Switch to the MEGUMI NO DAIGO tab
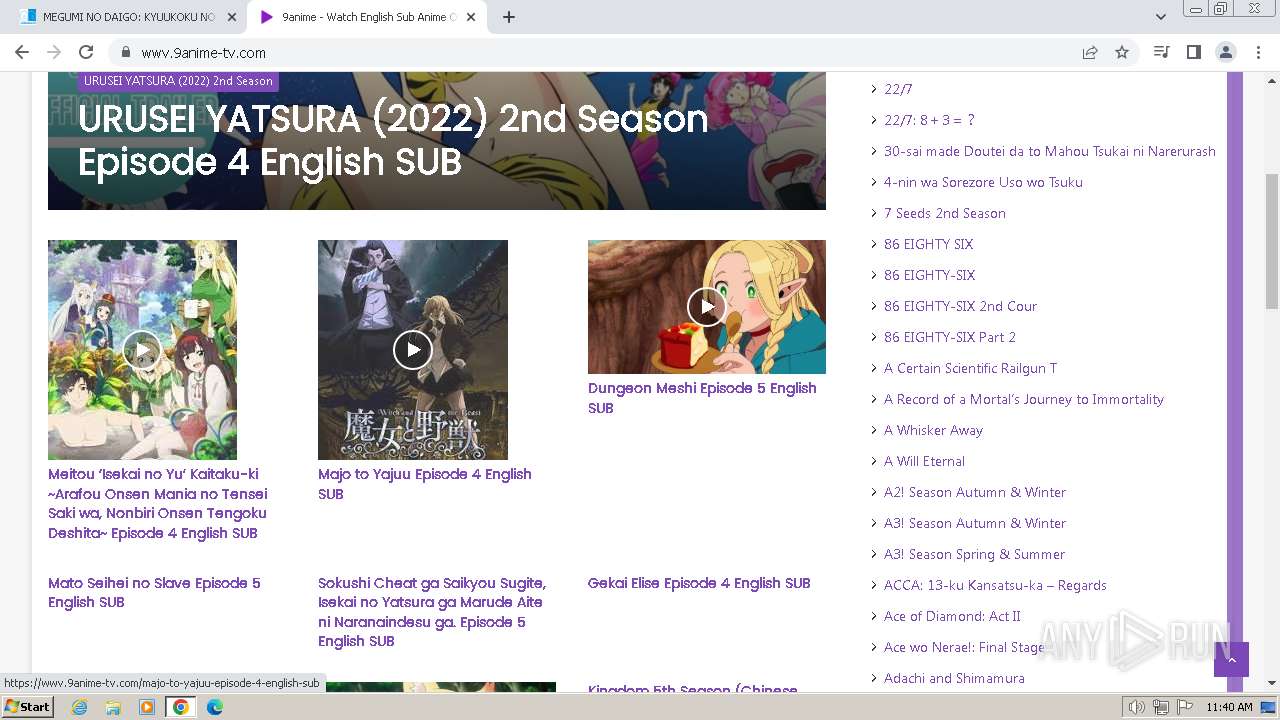This screenshot has width=1280, height=720. [127, 17]
